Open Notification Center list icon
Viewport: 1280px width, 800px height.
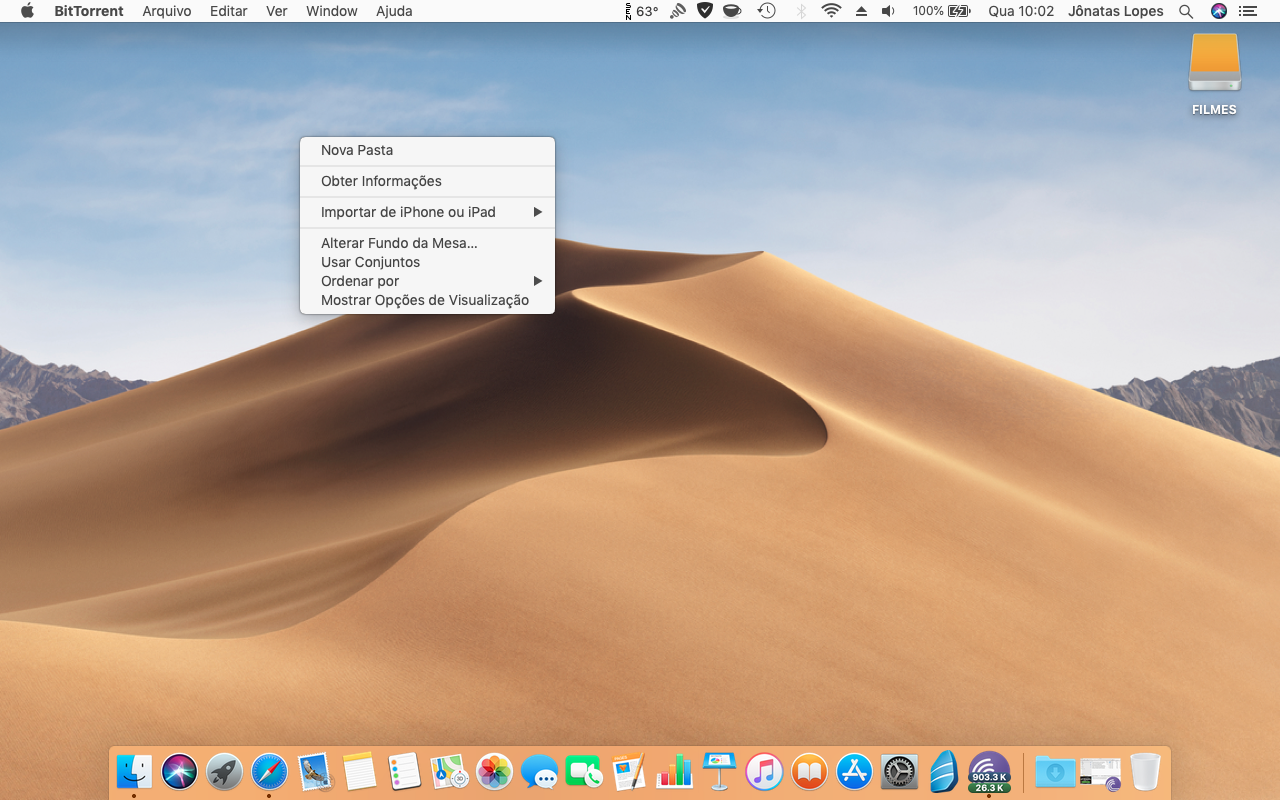click(x=1247, y=11)
